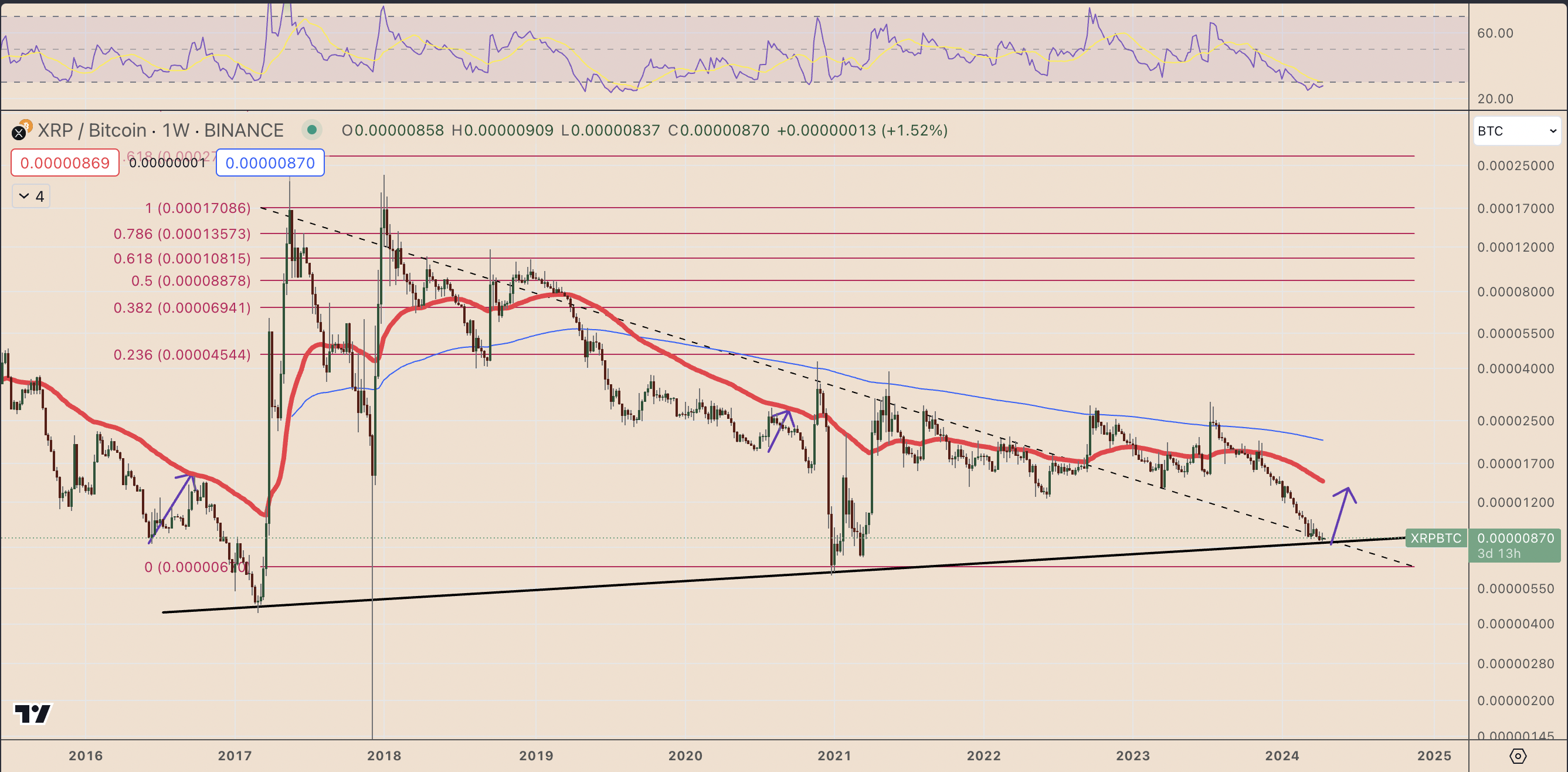This screenshot has width=1568, height=772.
Task: Open the BTC currency dropdown
Action: click(x=1516, y=131)
